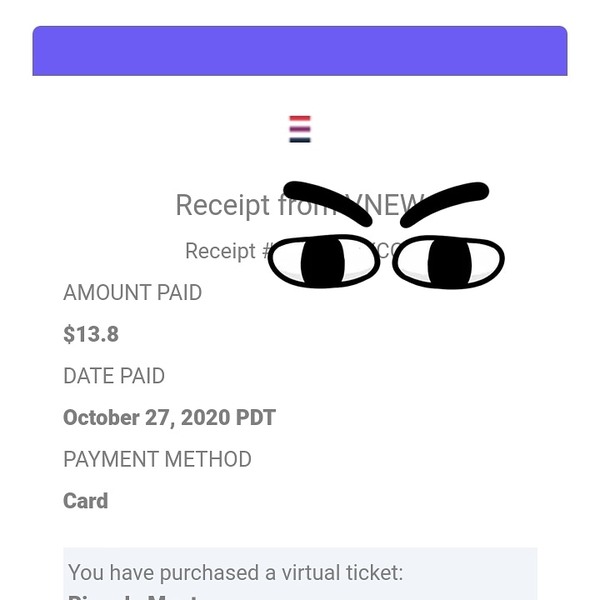Click "You have purchased a virtual ticket" text
Image resolution: width=600 pixels, height=600 pixels.
[236, 573]
